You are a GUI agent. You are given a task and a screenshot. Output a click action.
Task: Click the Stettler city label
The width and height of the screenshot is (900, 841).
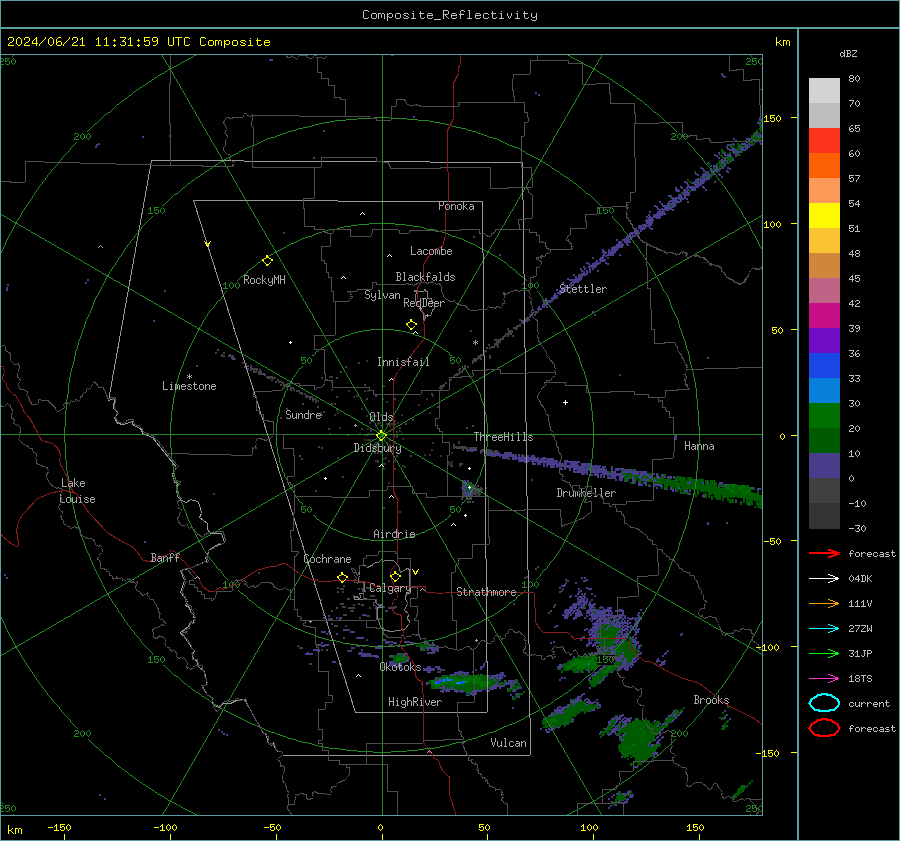pos(583,289)
